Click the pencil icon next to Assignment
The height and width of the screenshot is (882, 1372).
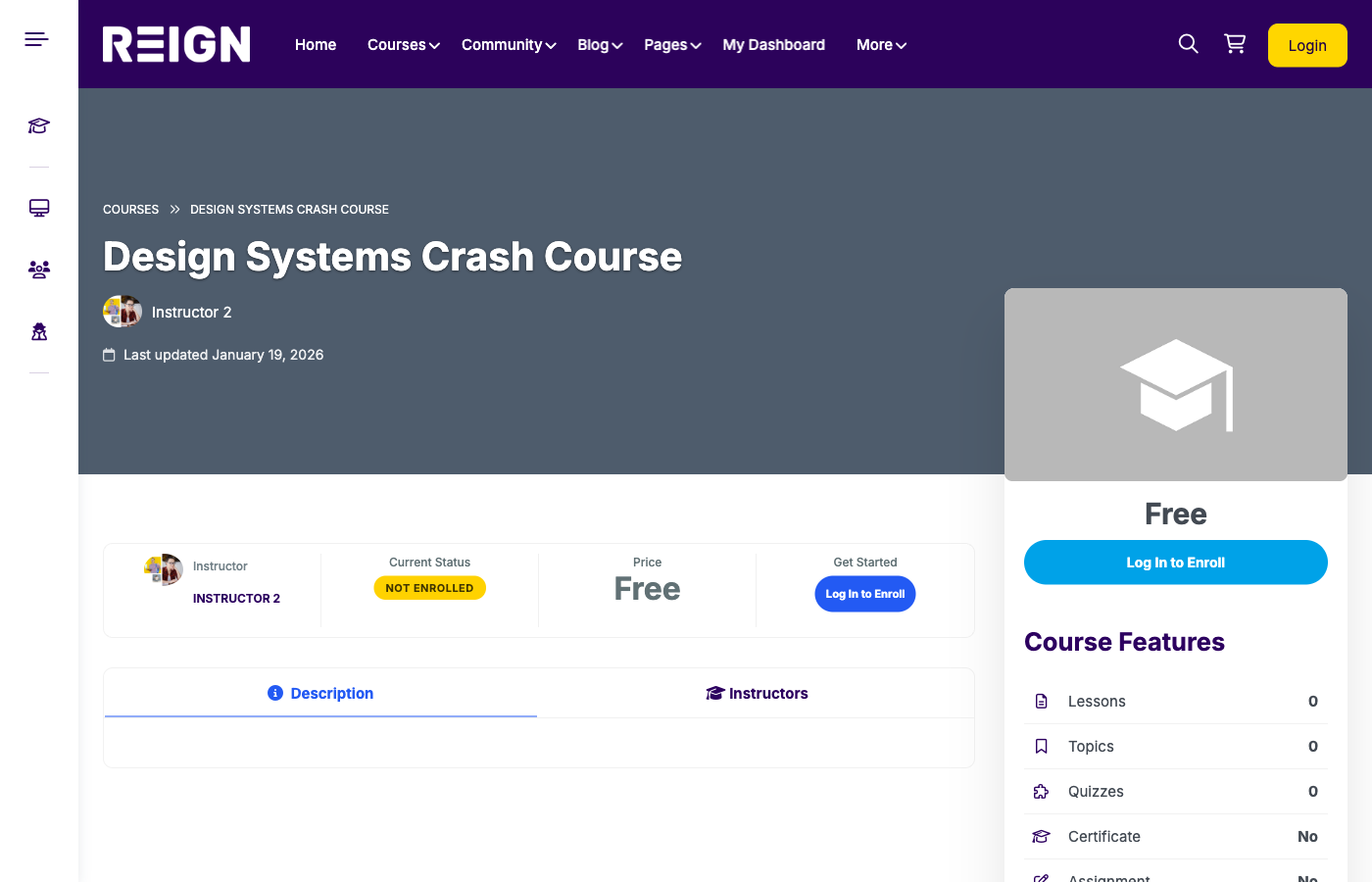[1041, 877]
